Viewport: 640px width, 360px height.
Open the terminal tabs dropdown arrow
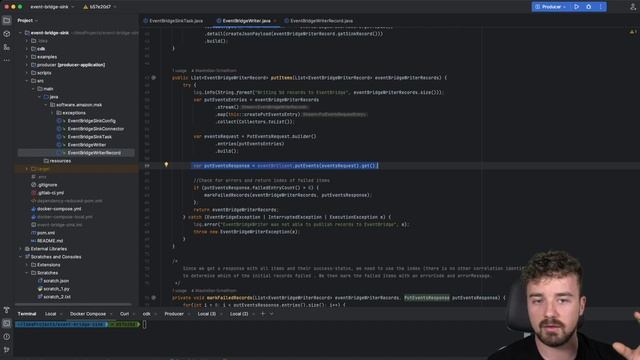(x=272, y=314)
